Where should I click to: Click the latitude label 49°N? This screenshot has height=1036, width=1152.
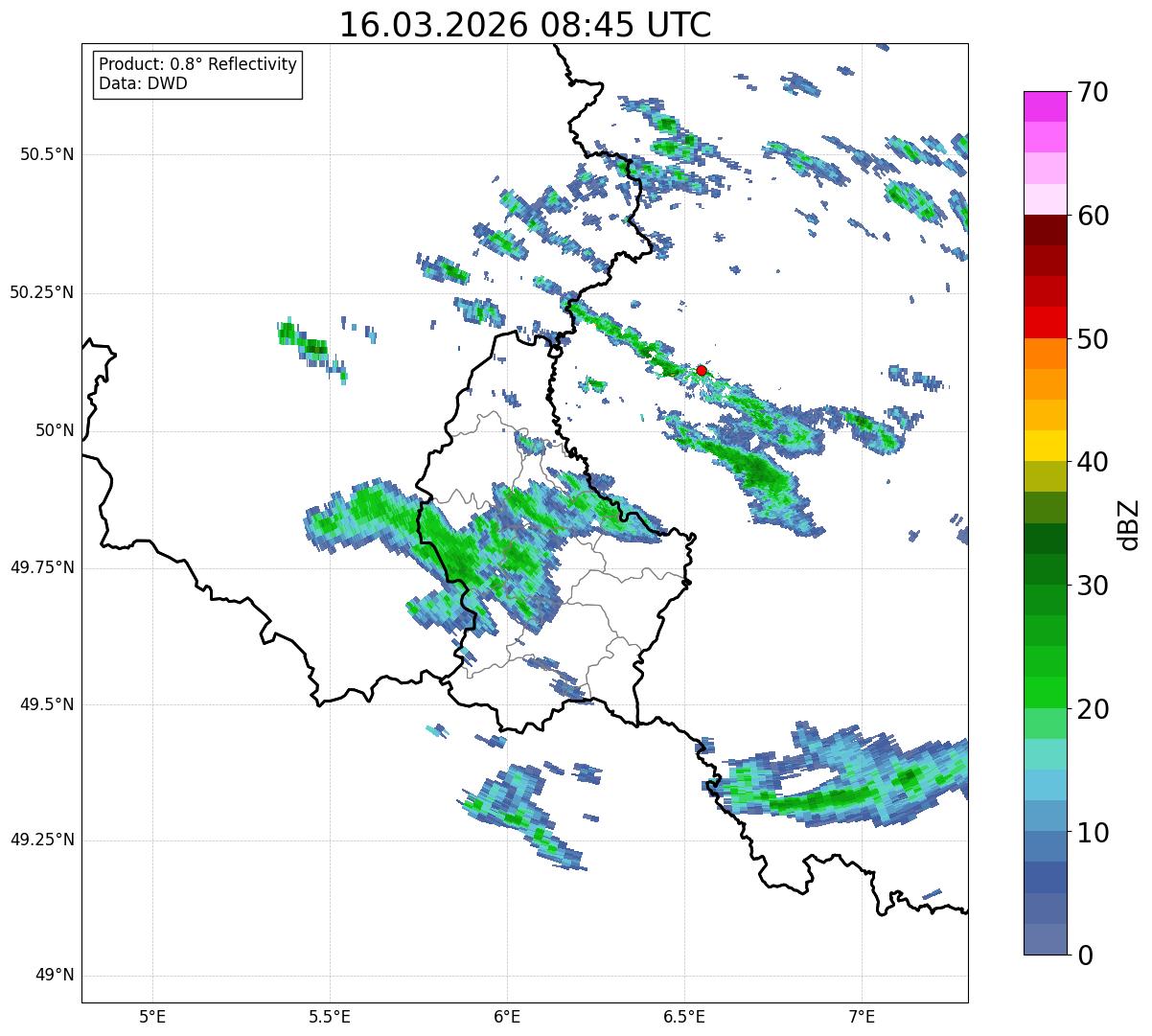(55, 976)
